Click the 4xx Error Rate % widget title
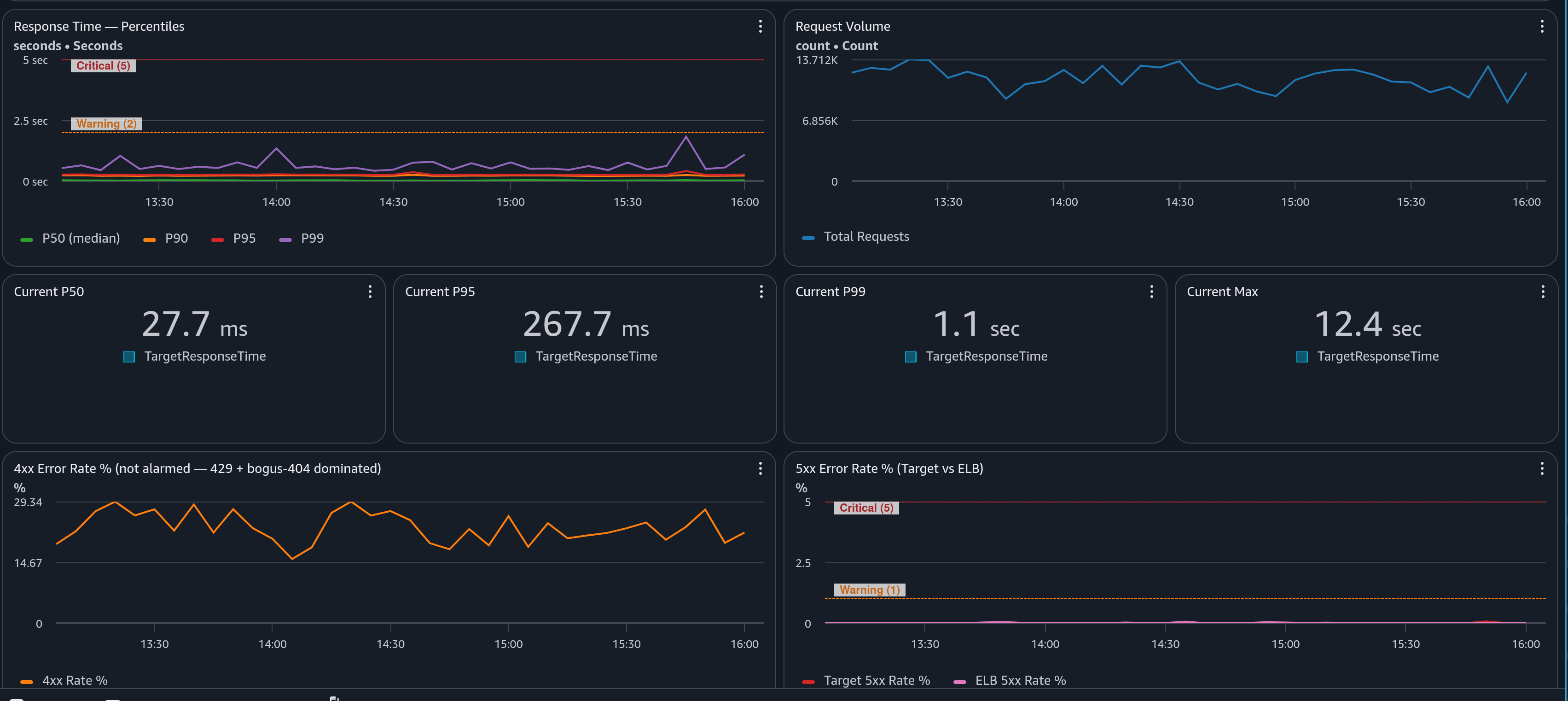Screen dimensions: 1568x701 197,468
